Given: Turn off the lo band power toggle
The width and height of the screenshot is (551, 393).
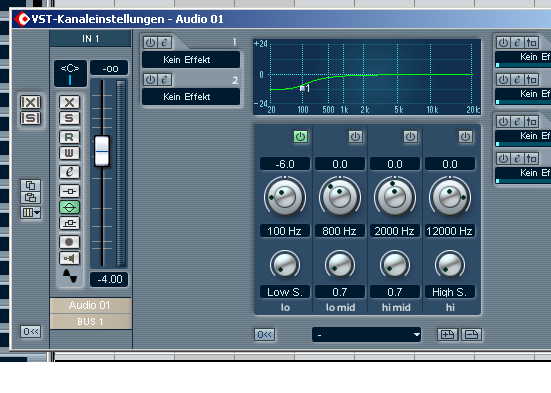Looking at the screenshot, I should pos(300,136).
